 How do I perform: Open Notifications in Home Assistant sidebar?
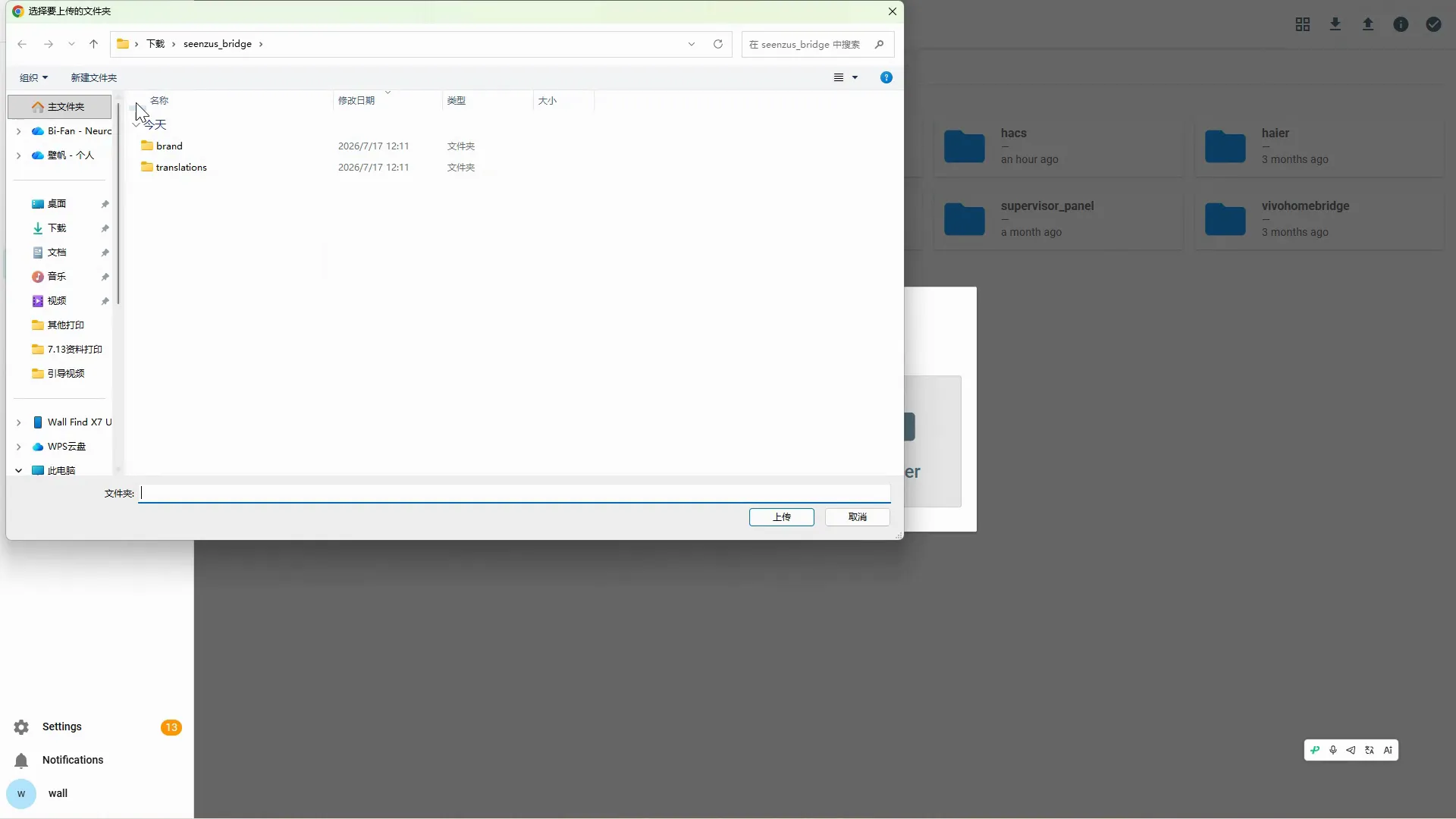click(x=97, y=761)
